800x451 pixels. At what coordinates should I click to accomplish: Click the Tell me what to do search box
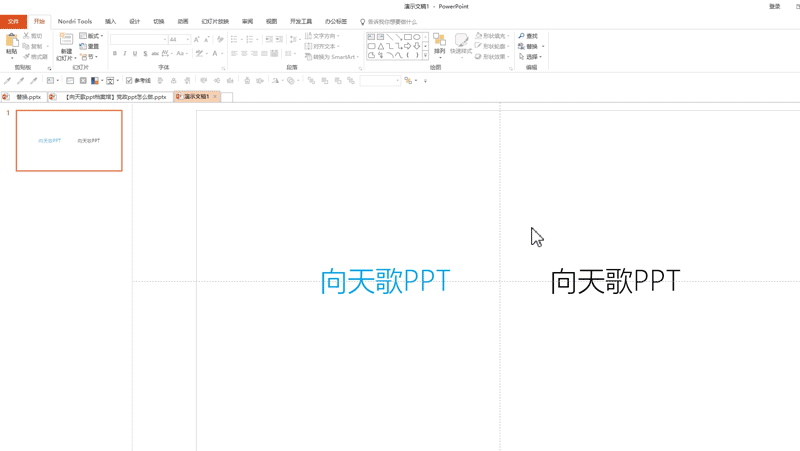pos(389,22)
